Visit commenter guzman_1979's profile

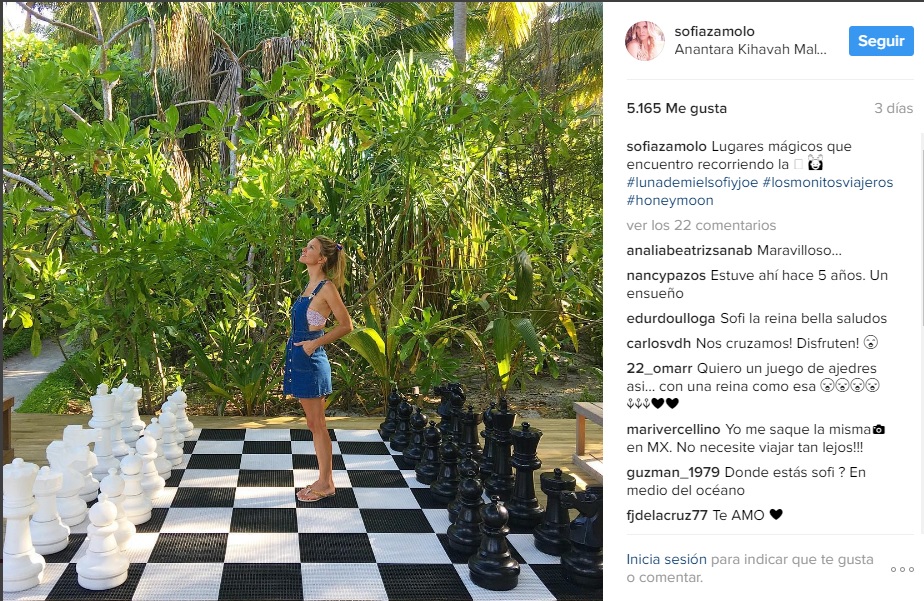(673, 473)
